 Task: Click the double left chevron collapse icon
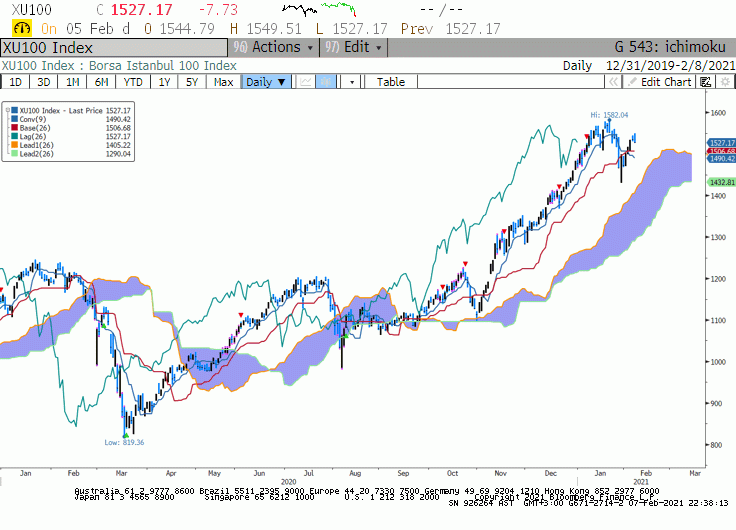tap(613, 82)
